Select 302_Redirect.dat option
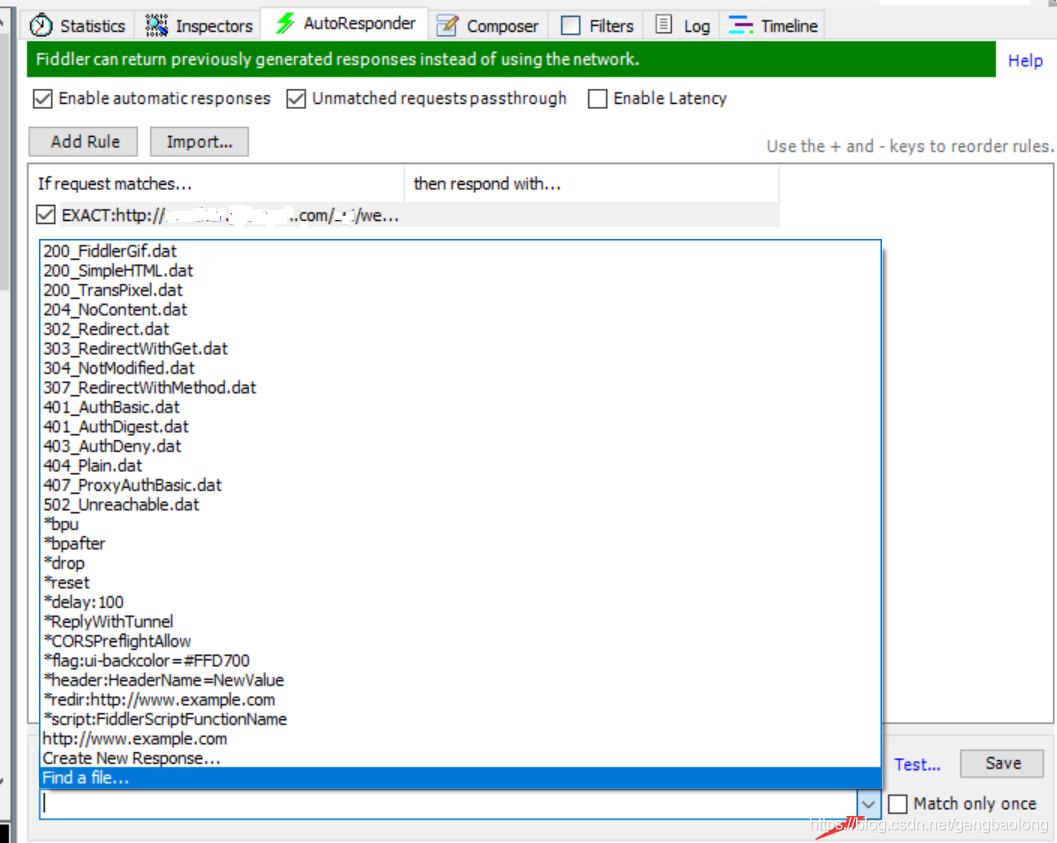This screenshot has width=1057, height=843. point(460,329)
